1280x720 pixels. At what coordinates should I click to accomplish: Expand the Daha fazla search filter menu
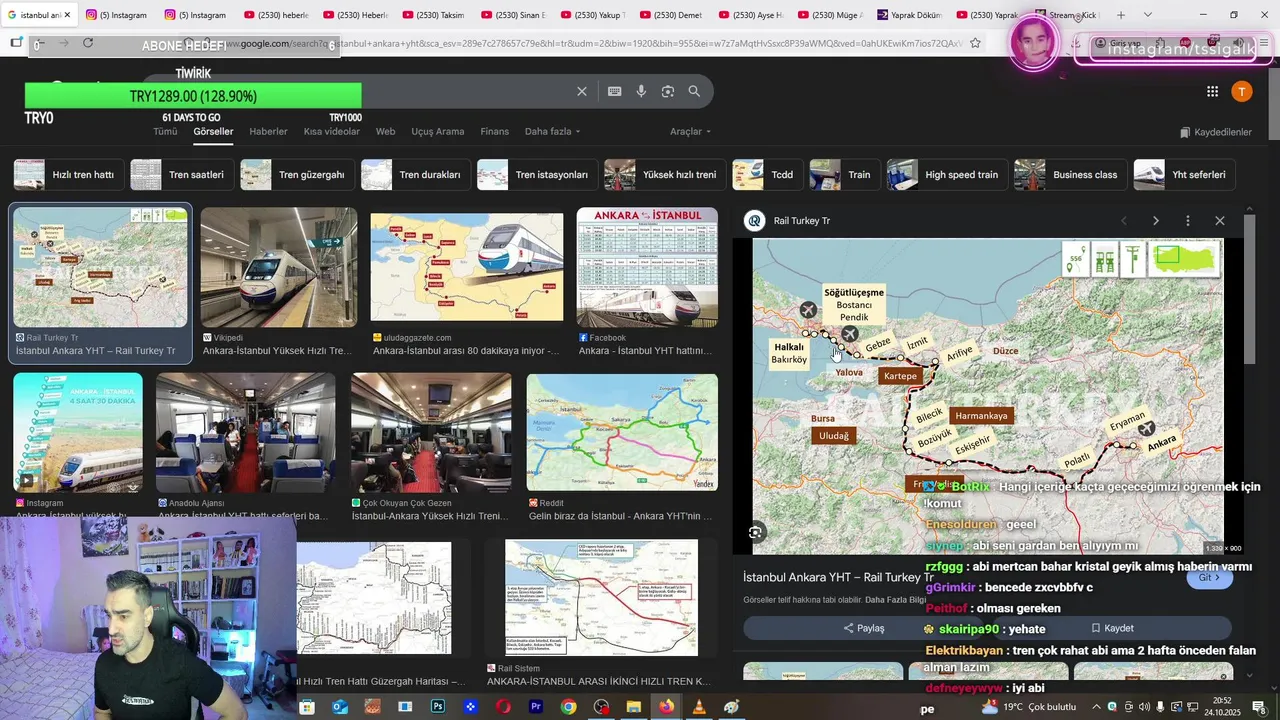(552, 131)
